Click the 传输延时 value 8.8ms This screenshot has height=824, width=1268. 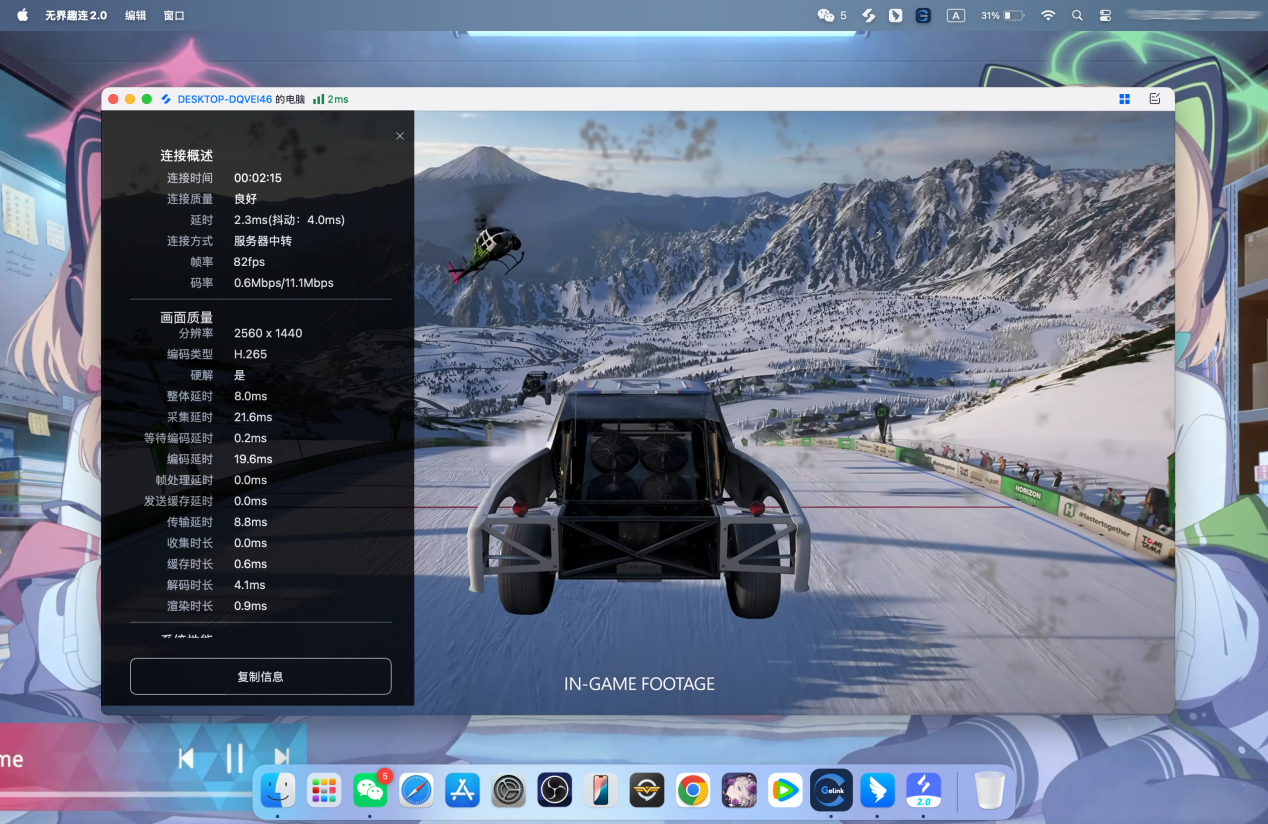(250, 522)
